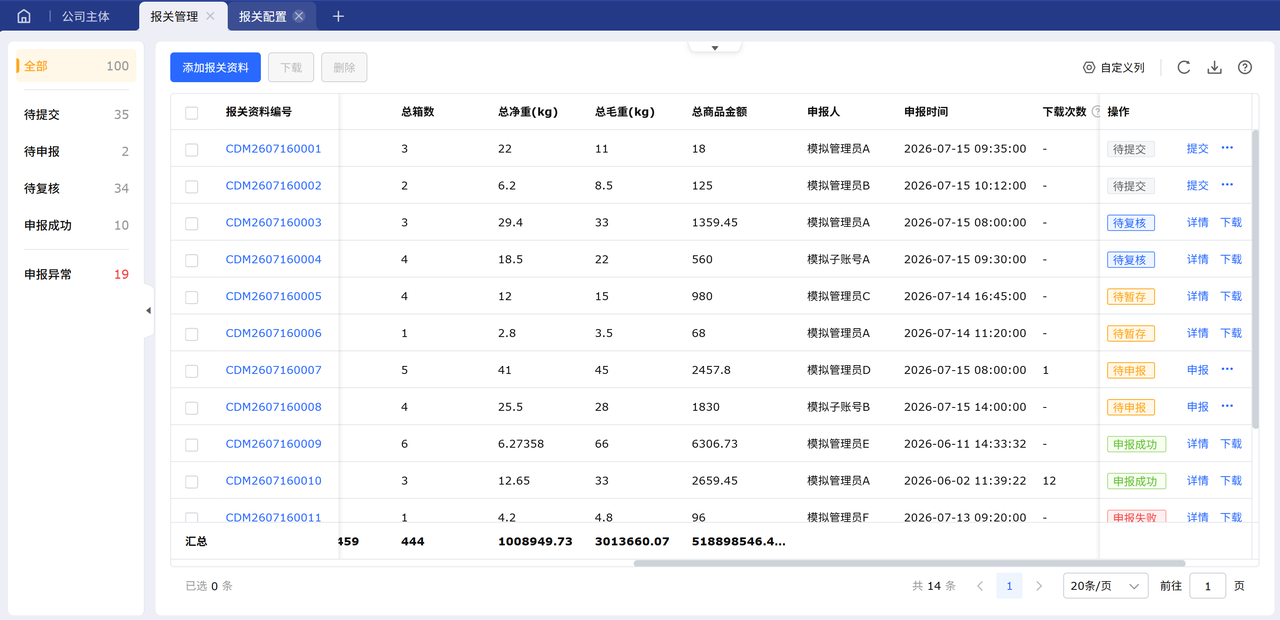This screenshot has width=1280, height=620.
Task: Click the 2457.8 amount cell
Action: [x=711, y=369]
